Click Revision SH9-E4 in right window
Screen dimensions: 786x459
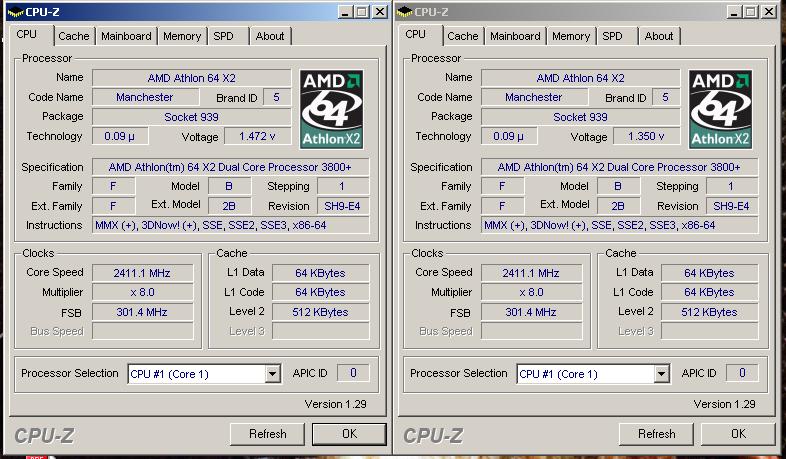(732, 206)
